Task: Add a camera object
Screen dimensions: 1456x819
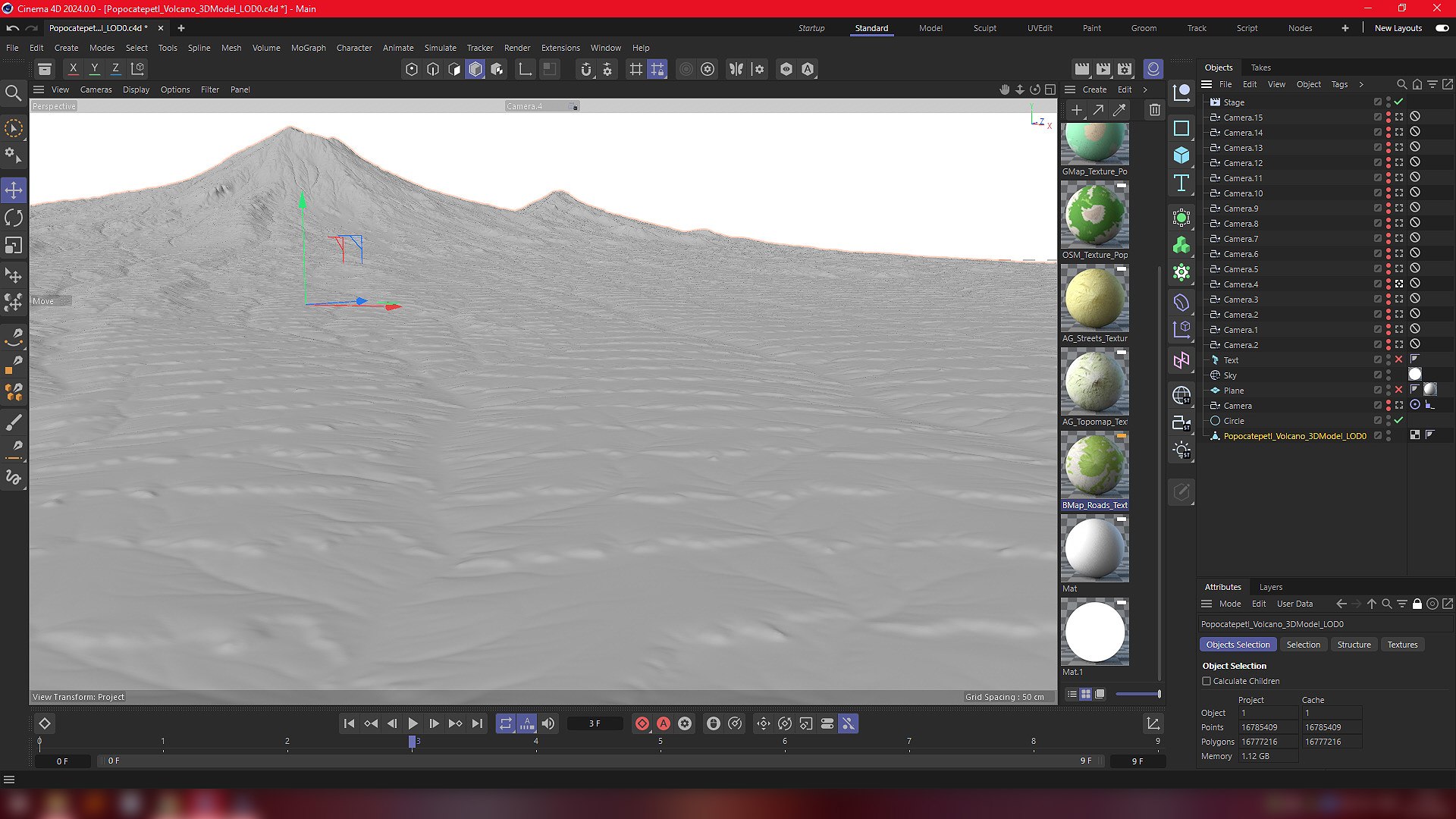Action: point(1181,423)
